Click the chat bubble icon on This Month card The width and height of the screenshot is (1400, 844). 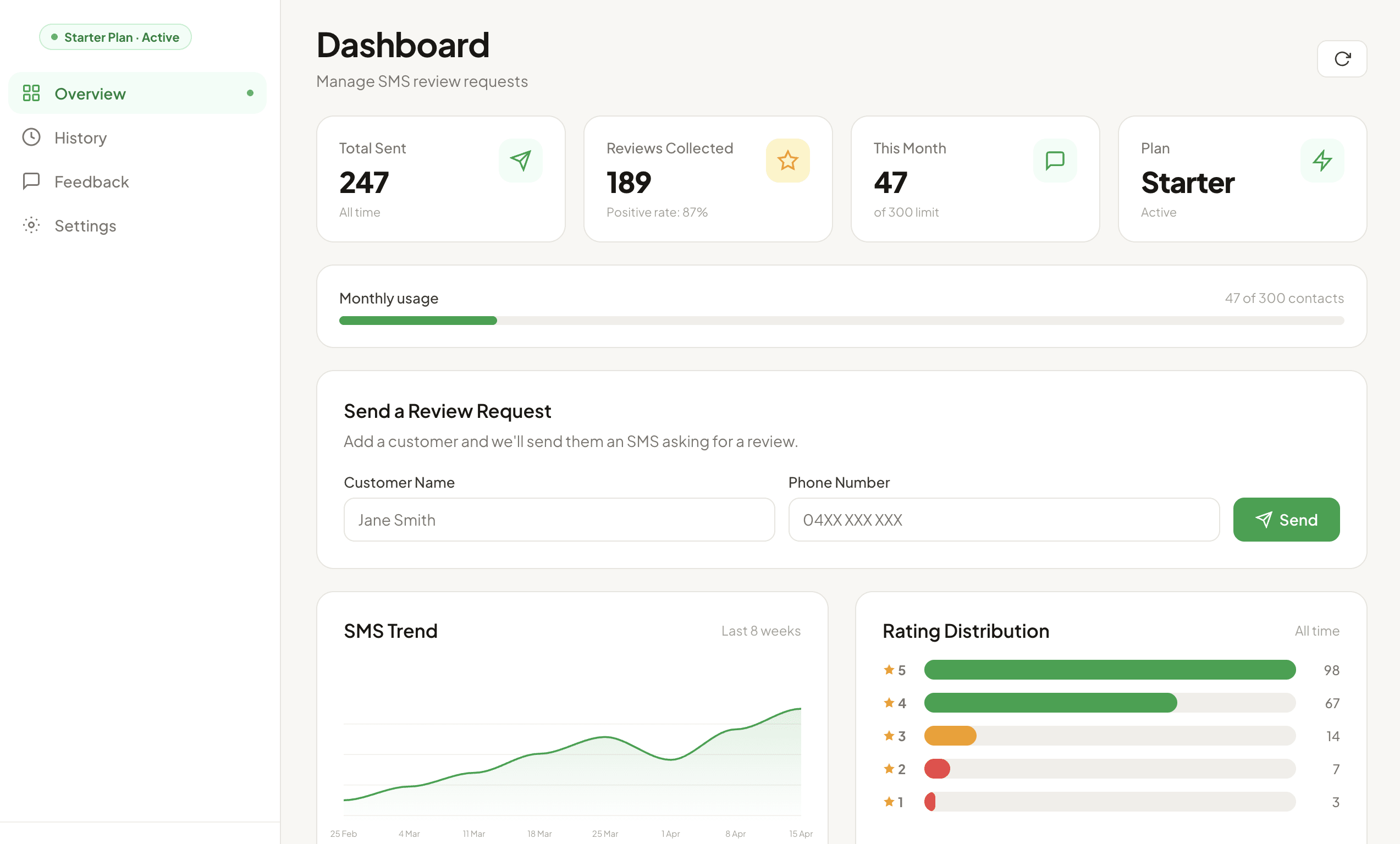click(1055, 160)
